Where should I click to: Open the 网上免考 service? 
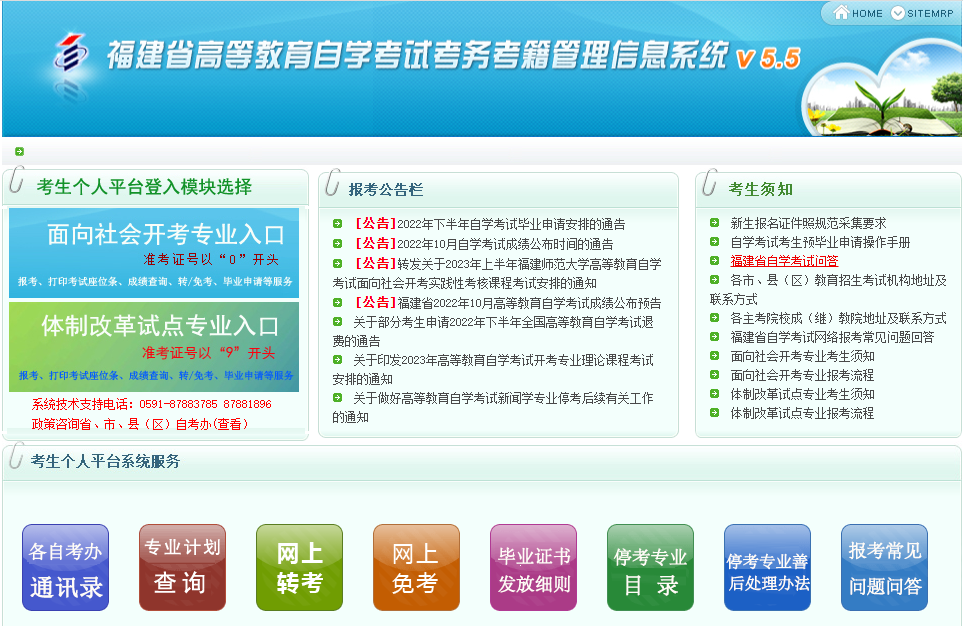(x=415, y=566)
